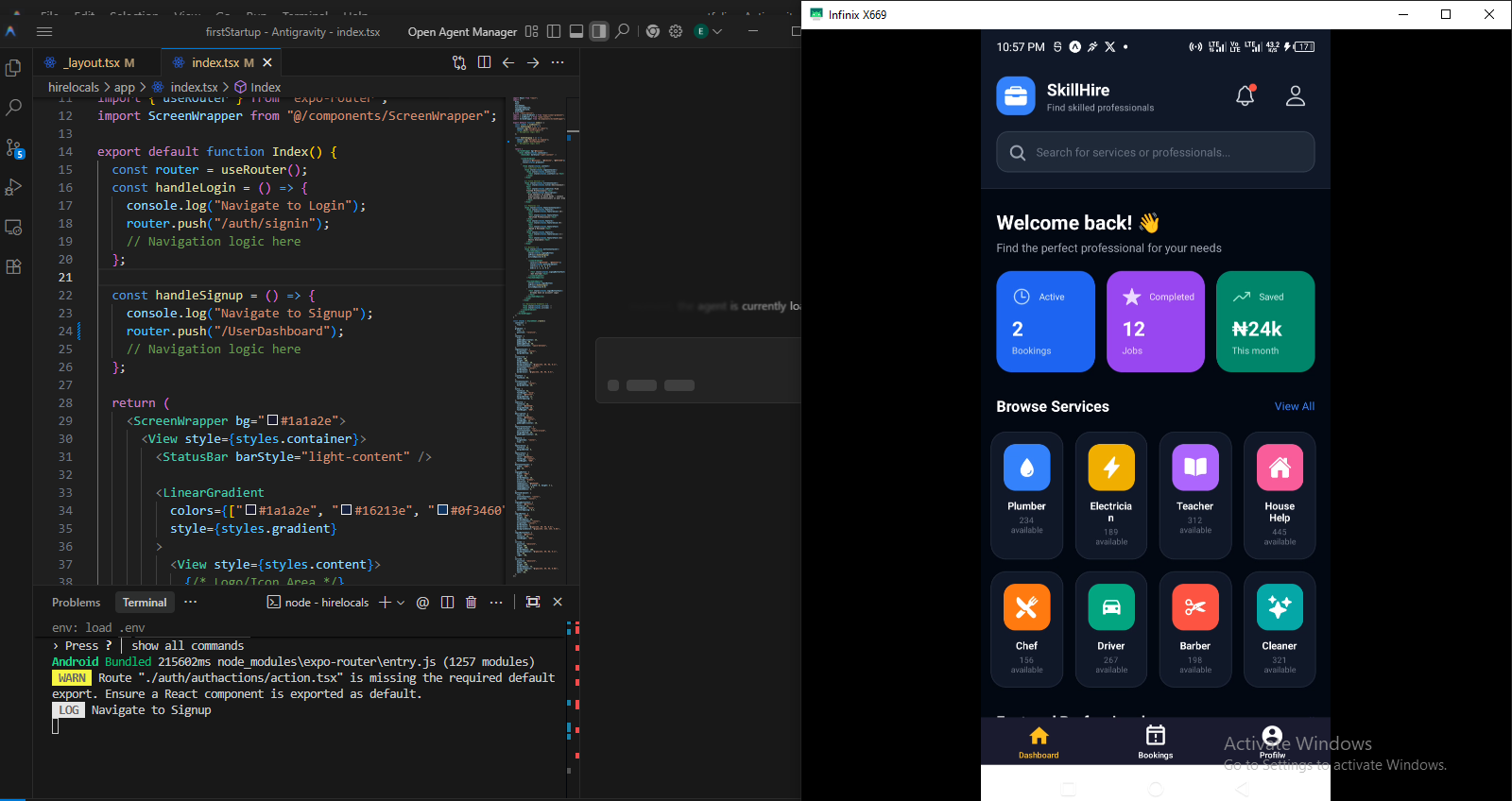Click the search services or professionals field
Screen dimensions: 1512x801
coord(1155,152)
